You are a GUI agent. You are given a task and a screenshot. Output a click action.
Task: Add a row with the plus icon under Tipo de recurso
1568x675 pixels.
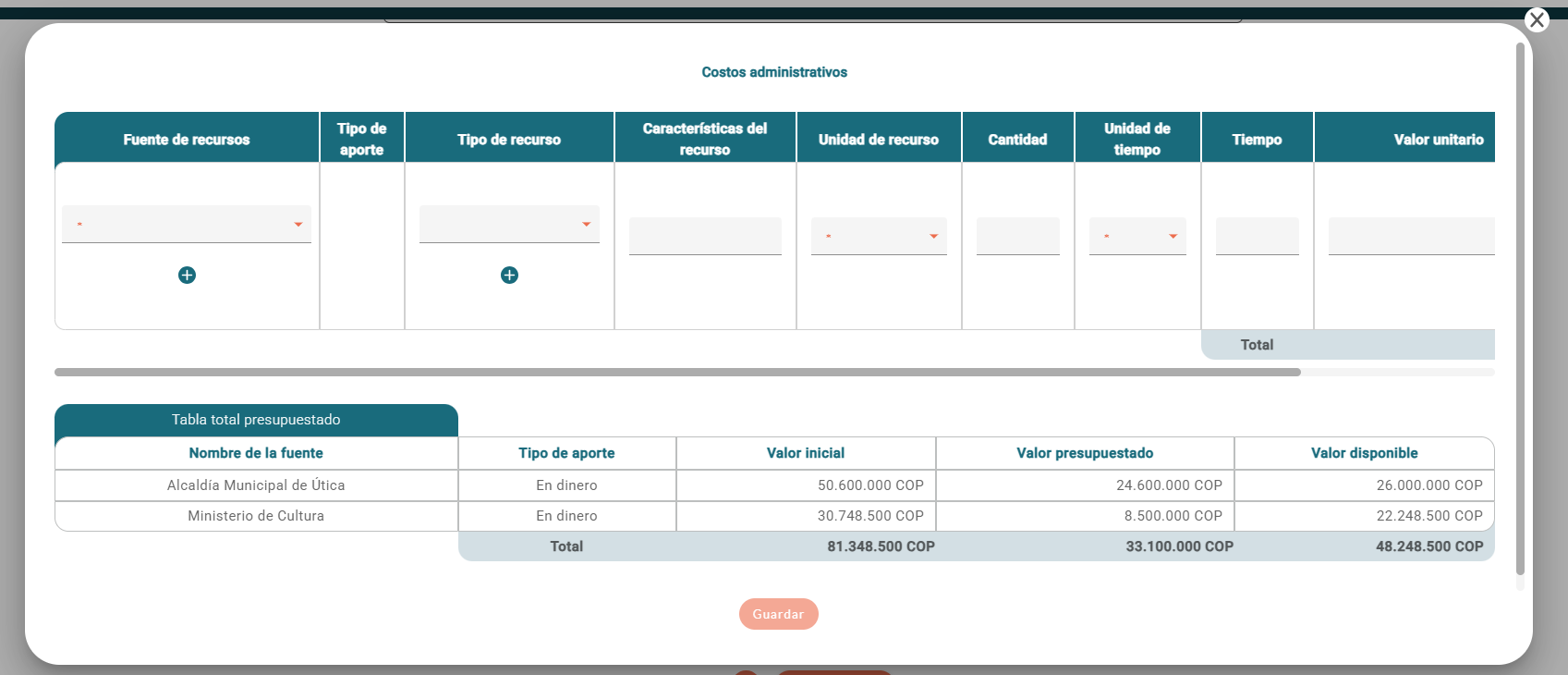[509, 275]
